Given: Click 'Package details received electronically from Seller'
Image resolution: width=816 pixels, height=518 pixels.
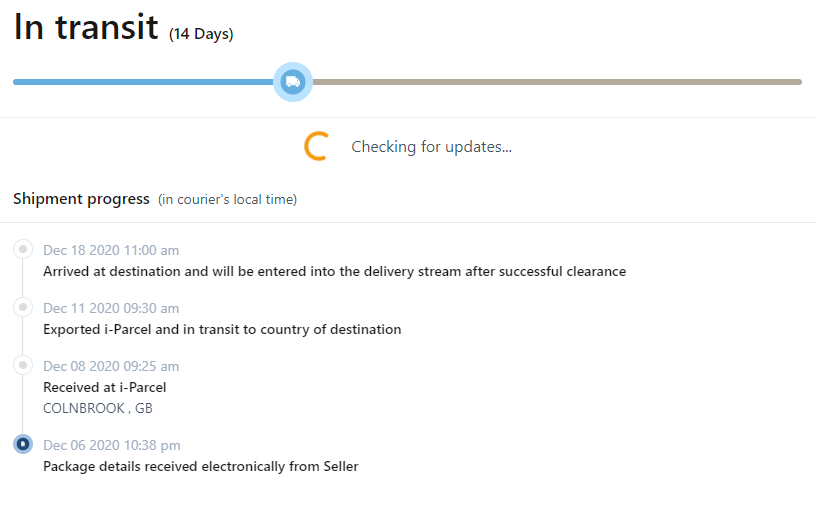Looking at the screenshot, I should (x=201, y=466).
